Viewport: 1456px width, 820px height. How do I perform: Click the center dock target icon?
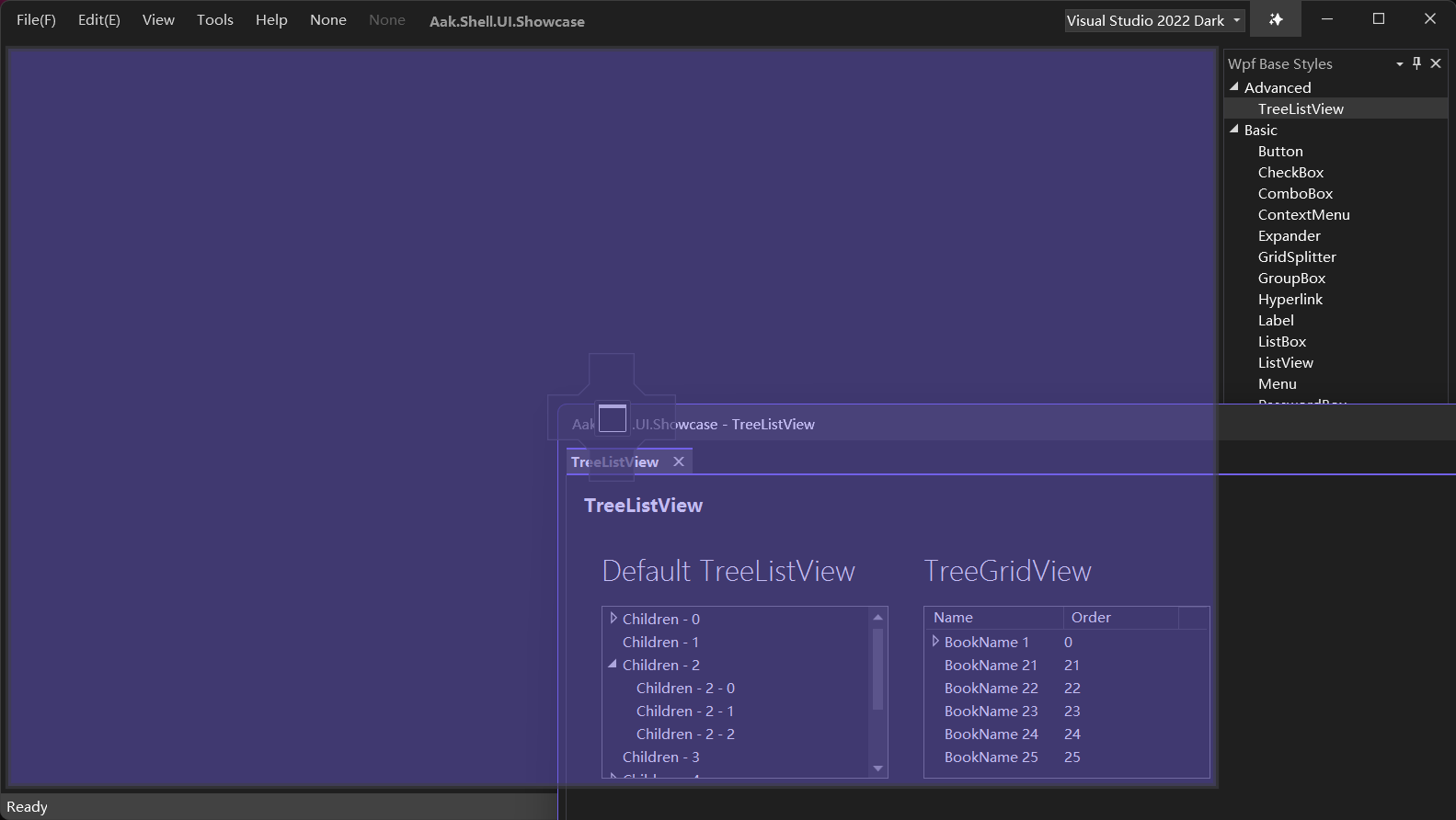tap(613, 418)
